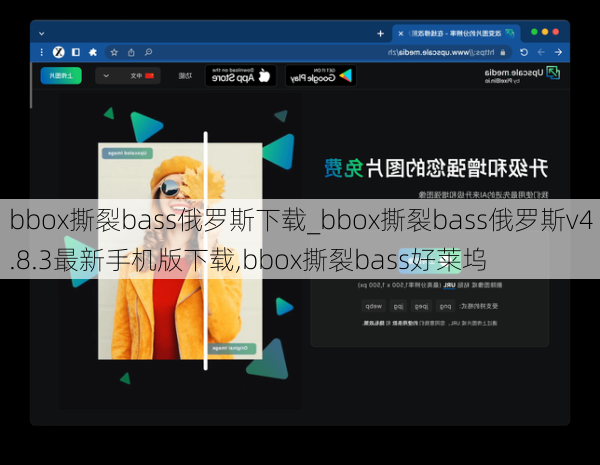Open the extensions puzzle-piece icon
The width and height of the screenshot is (600, 465).
click(x=93, y=52)
